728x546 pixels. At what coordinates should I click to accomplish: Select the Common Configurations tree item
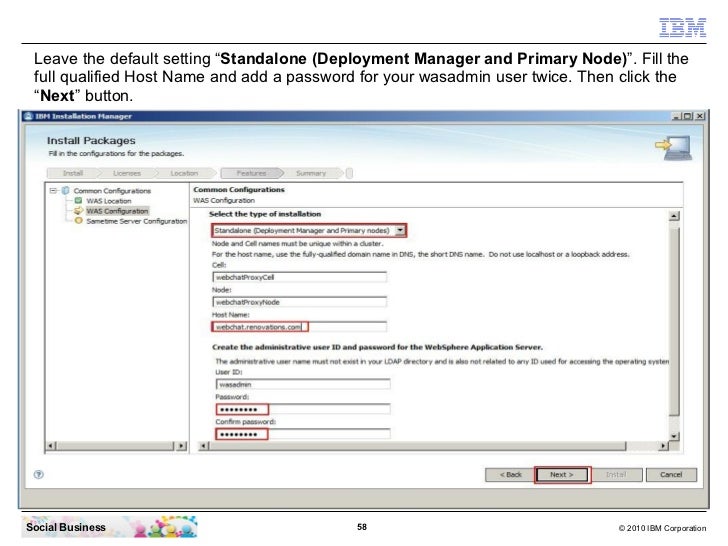112,191
